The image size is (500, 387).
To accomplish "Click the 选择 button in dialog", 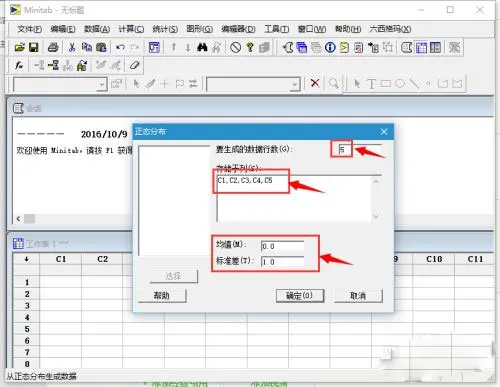I will 173,276.
